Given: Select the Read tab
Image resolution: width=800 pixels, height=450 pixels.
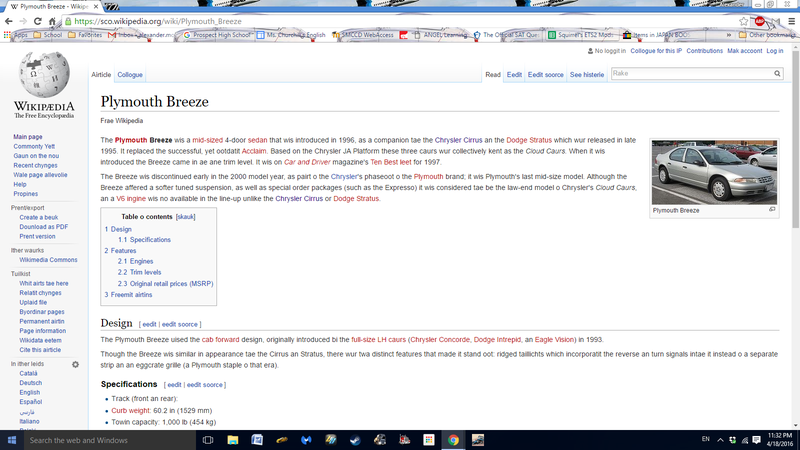Looking at the screenshot, I should tap(493, 74).
